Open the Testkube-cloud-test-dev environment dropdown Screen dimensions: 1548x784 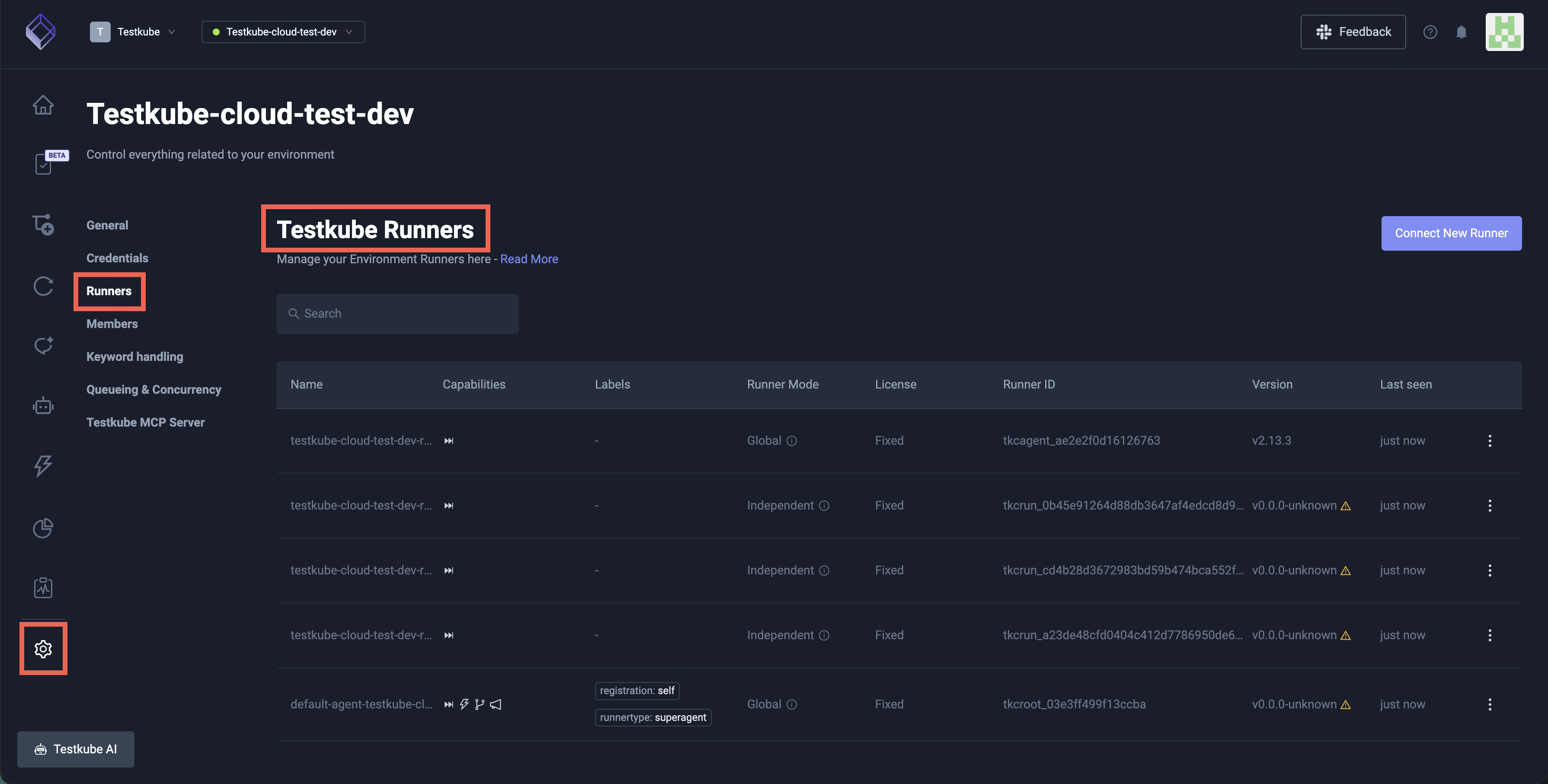283,32
